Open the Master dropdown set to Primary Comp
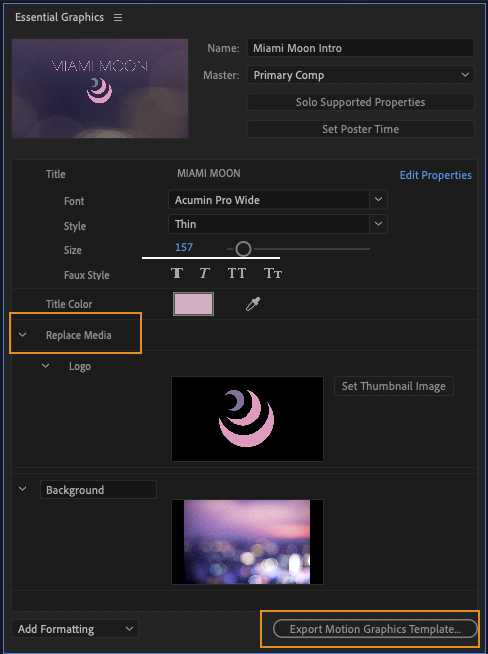The width and height of the screenshot is (488, 654). (360, 75)
